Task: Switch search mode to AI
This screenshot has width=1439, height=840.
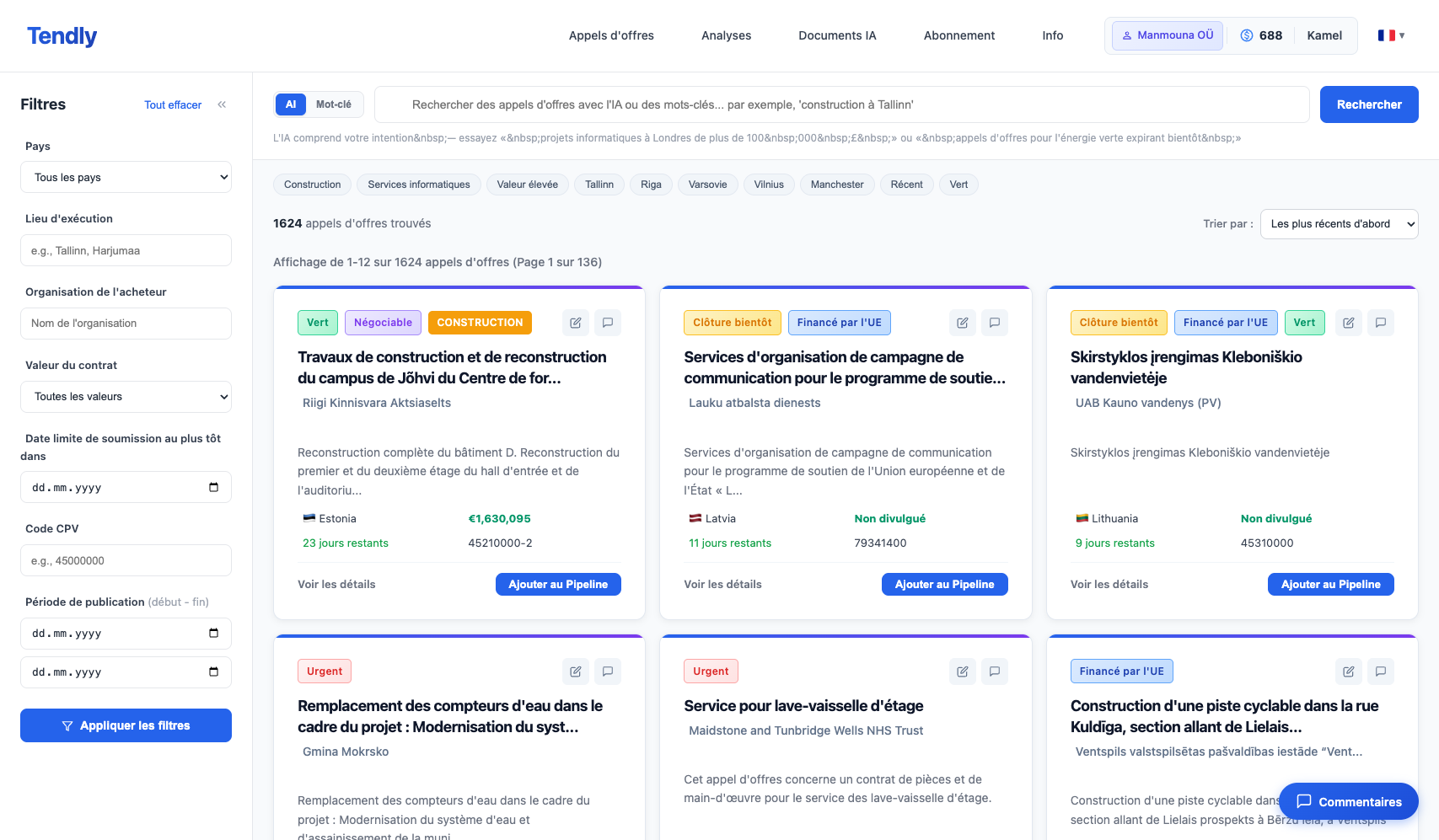Action: point(291,104)
